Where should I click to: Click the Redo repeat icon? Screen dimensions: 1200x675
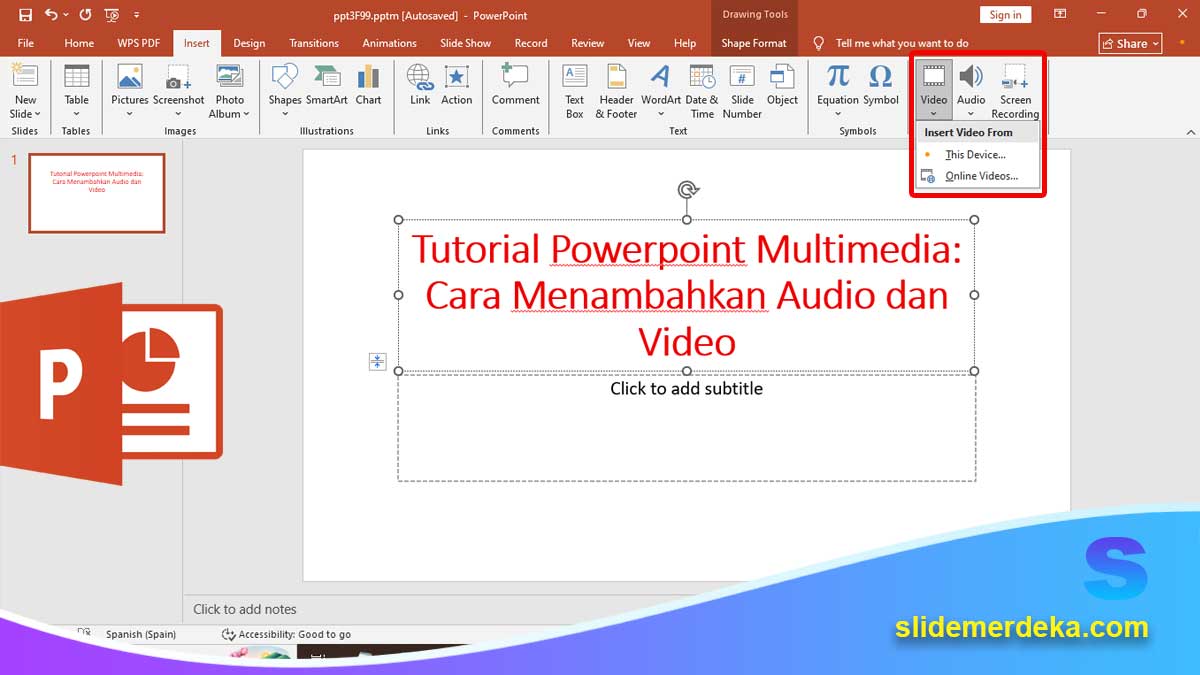(x=84, y=15)
